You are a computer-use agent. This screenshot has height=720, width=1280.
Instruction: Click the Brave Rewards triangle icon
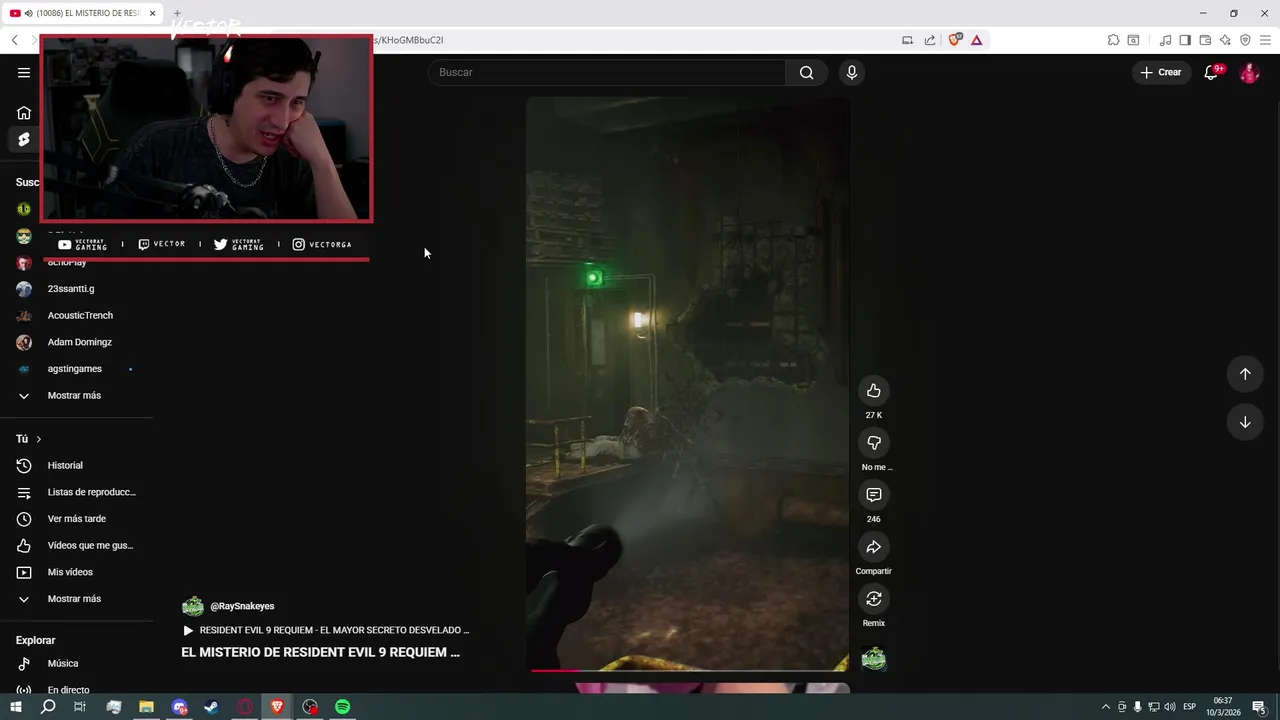(x=977, y=40)
